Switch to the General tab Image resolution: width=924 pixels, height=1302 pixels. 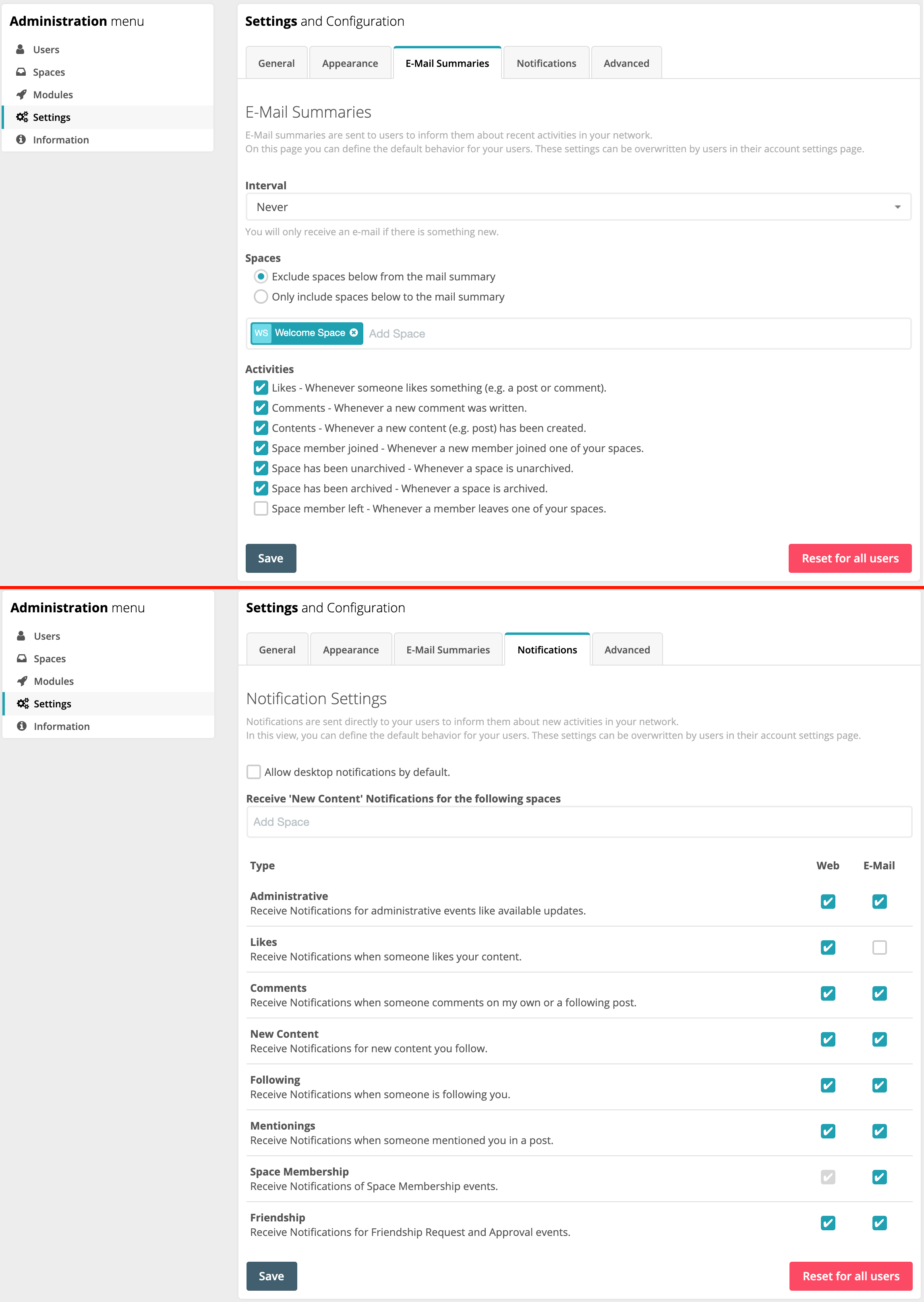coord(277,62)
